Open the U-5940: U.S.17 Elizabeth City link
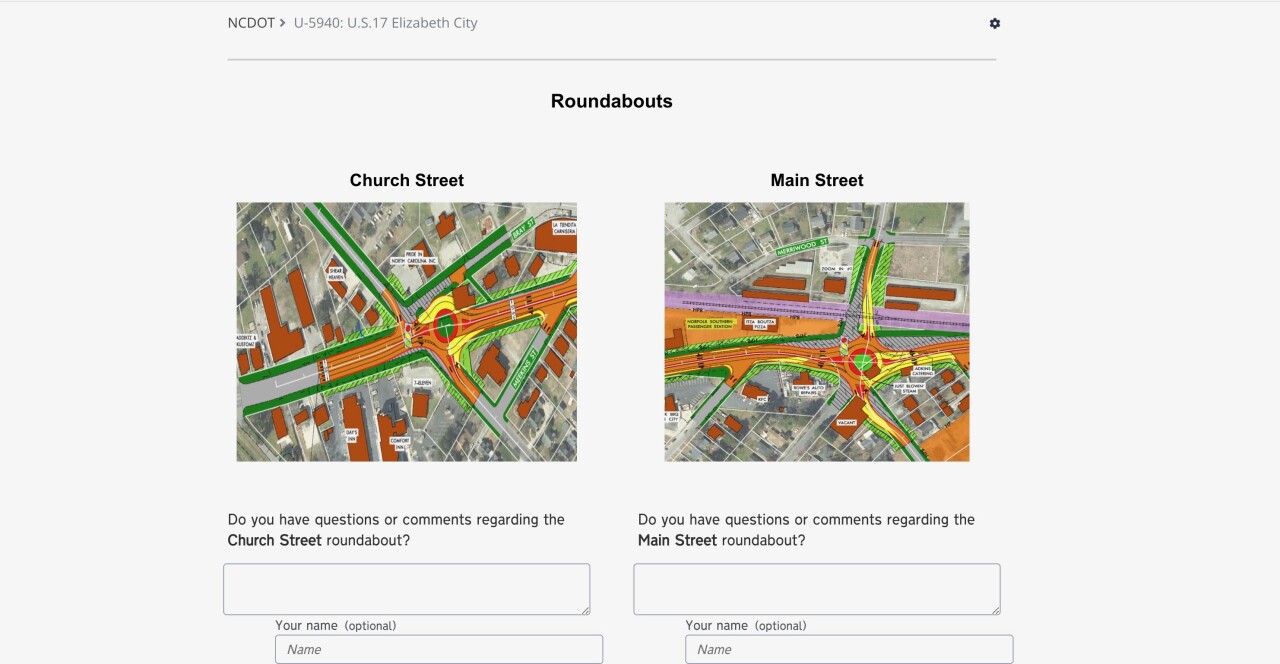Viewport: 1280px width, 664px height. click(x=384, y=22)
